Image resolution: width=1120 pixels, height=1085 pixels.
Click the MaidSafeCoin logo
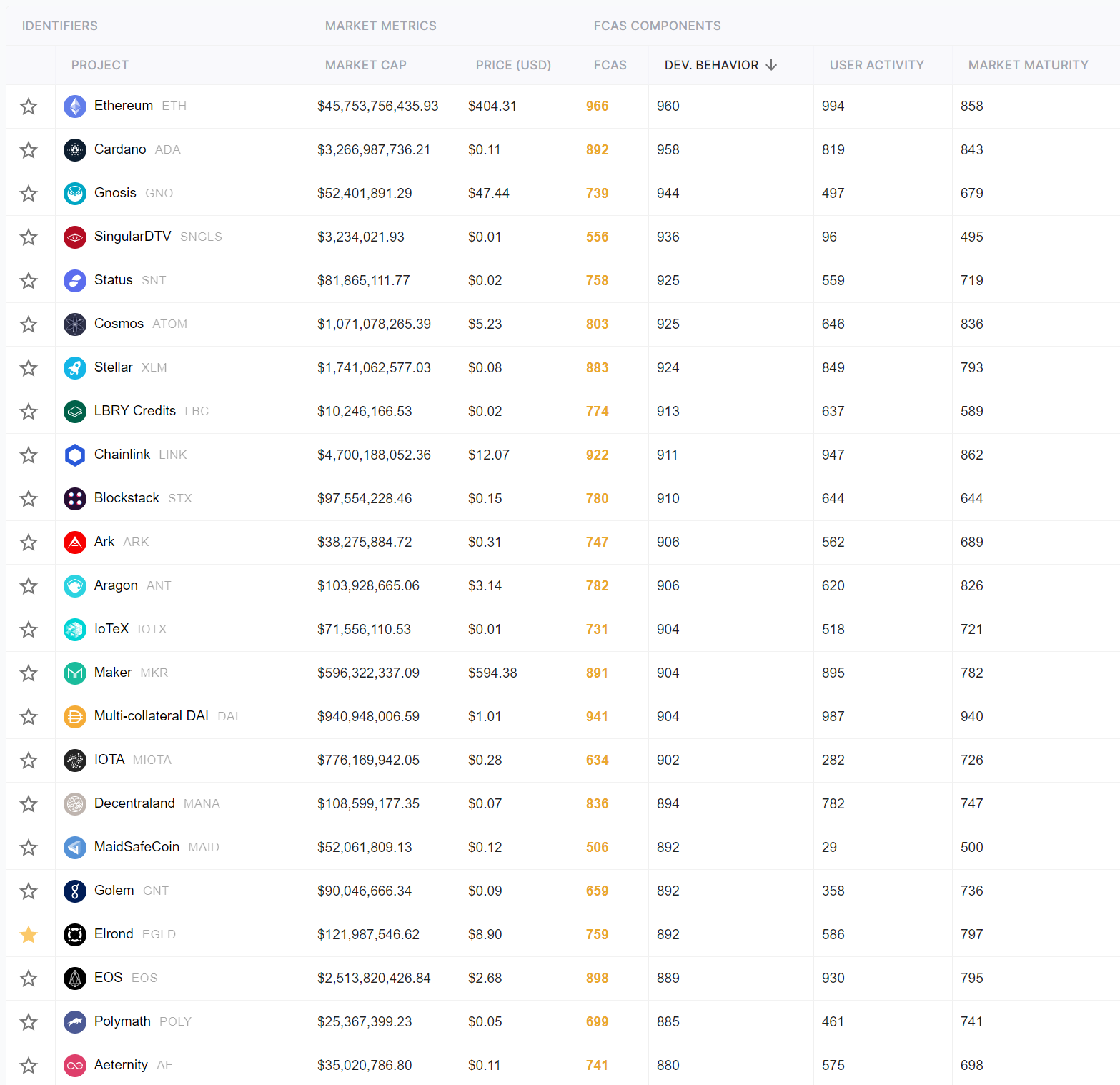[x=75, y=848]
